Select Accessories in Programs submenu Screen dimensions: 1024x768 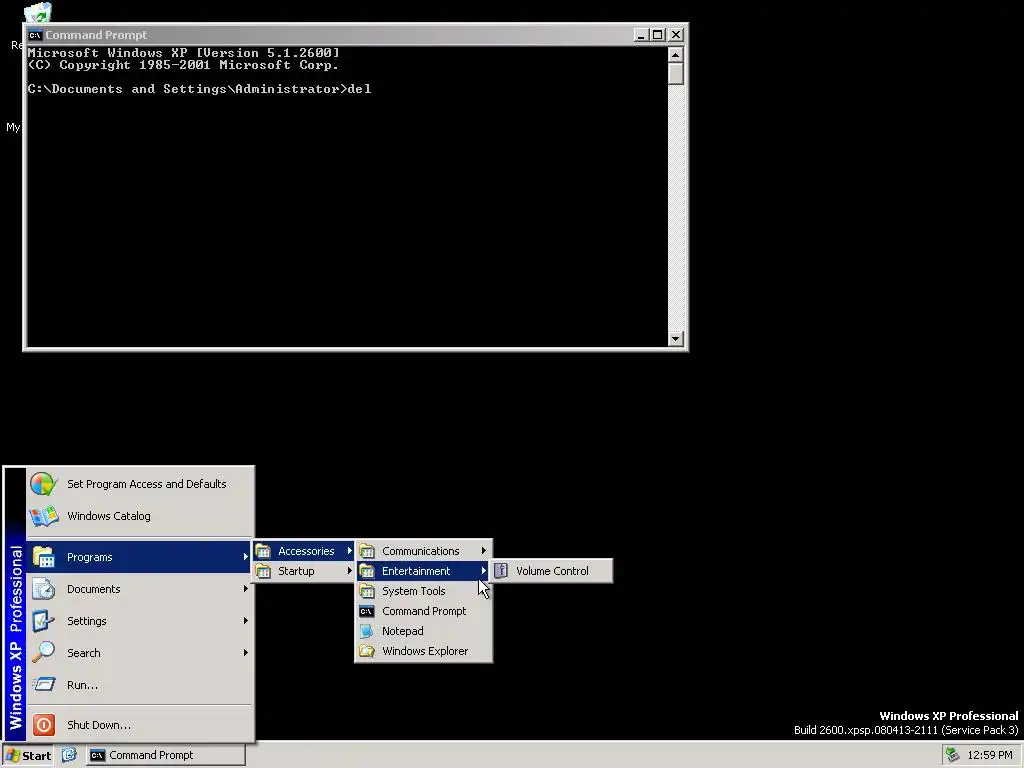pyautogui.click(x=304, y=551)
